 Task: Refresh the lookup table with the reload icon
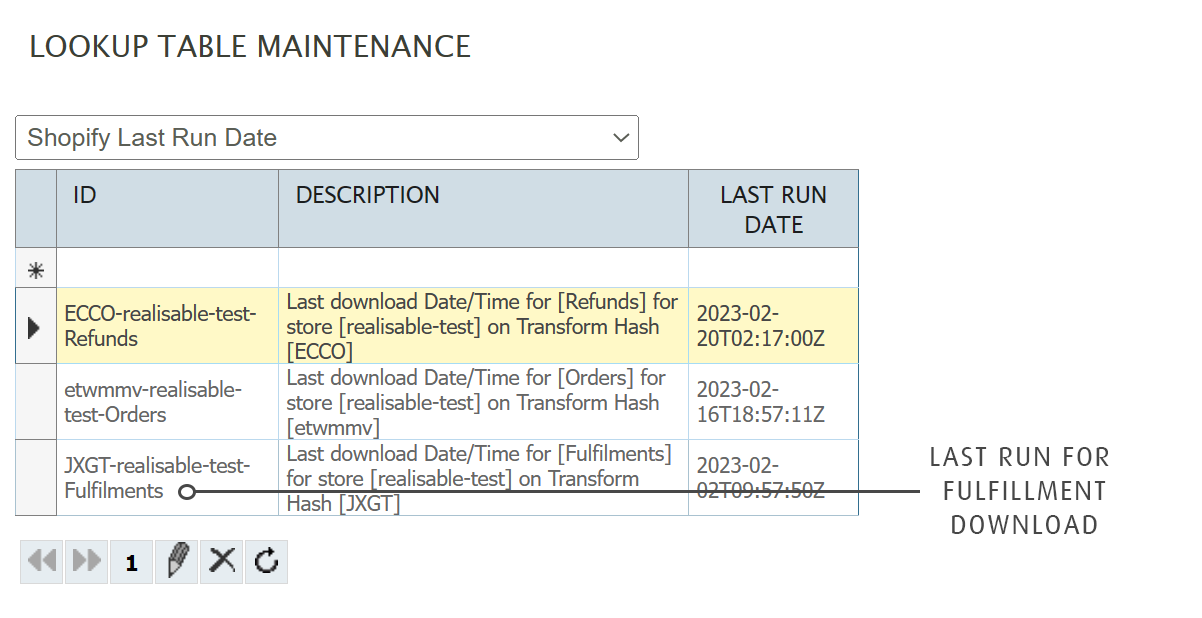click(x=266, y=561)
